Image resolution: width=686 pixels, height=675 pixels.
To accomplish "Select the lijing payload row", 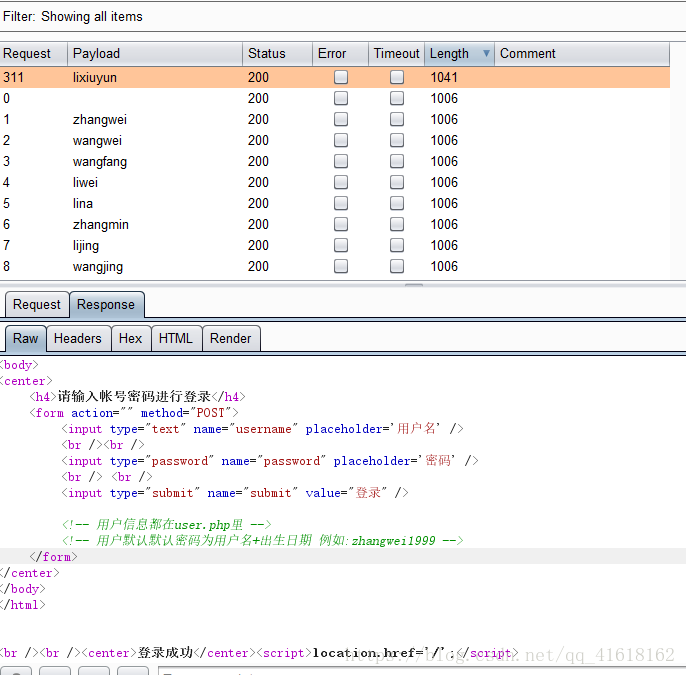I will (335, 245).
